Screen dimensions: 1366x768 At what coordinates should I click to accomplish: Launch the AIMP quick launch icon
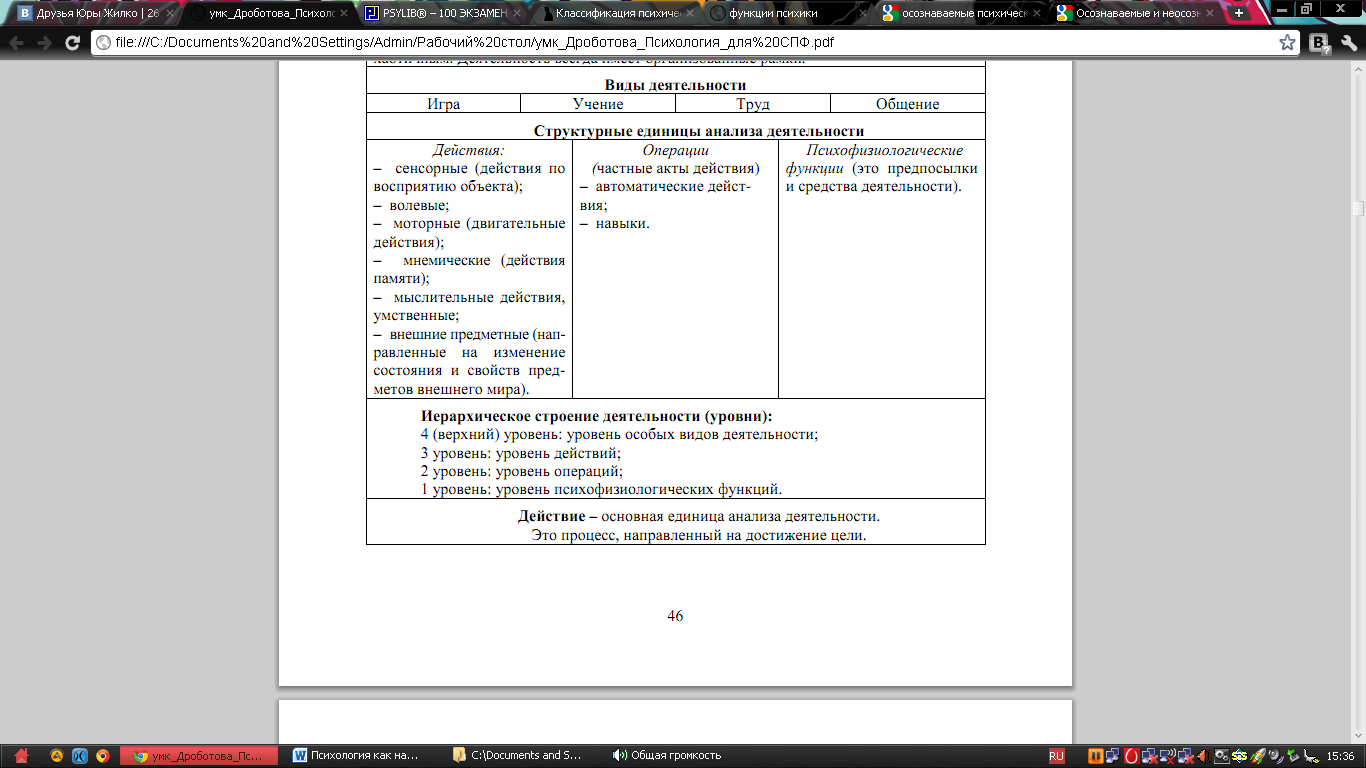pos(57,756)
